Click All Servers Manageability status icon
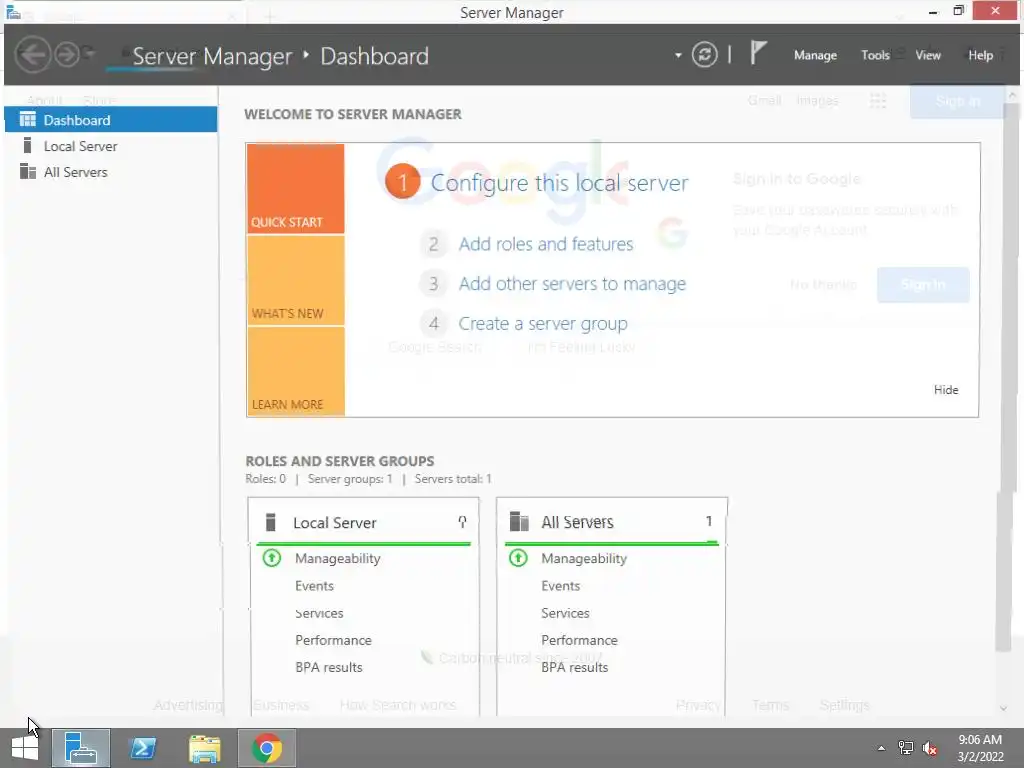 tap(518, 558)
